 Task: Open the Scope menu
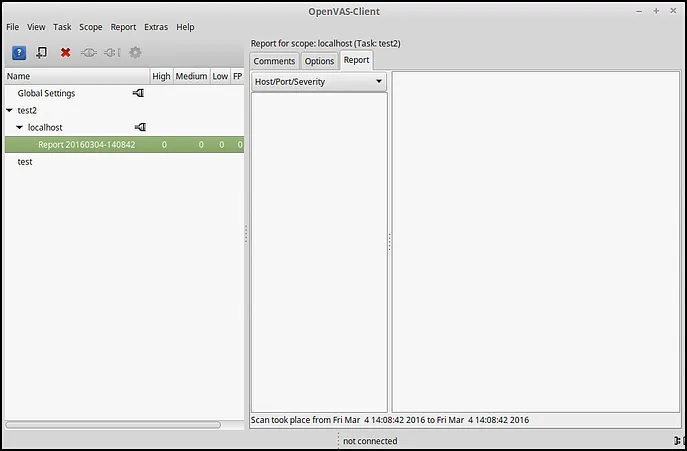[x=91, y=27]
